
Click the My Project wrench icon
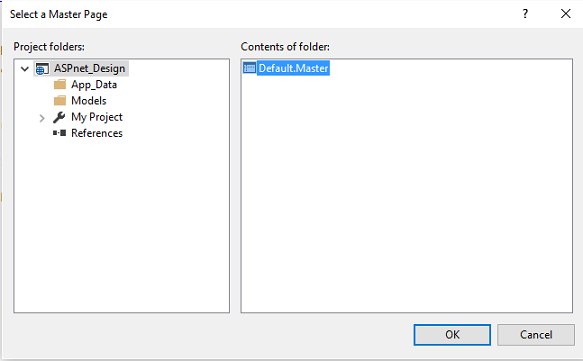(59, 117)
